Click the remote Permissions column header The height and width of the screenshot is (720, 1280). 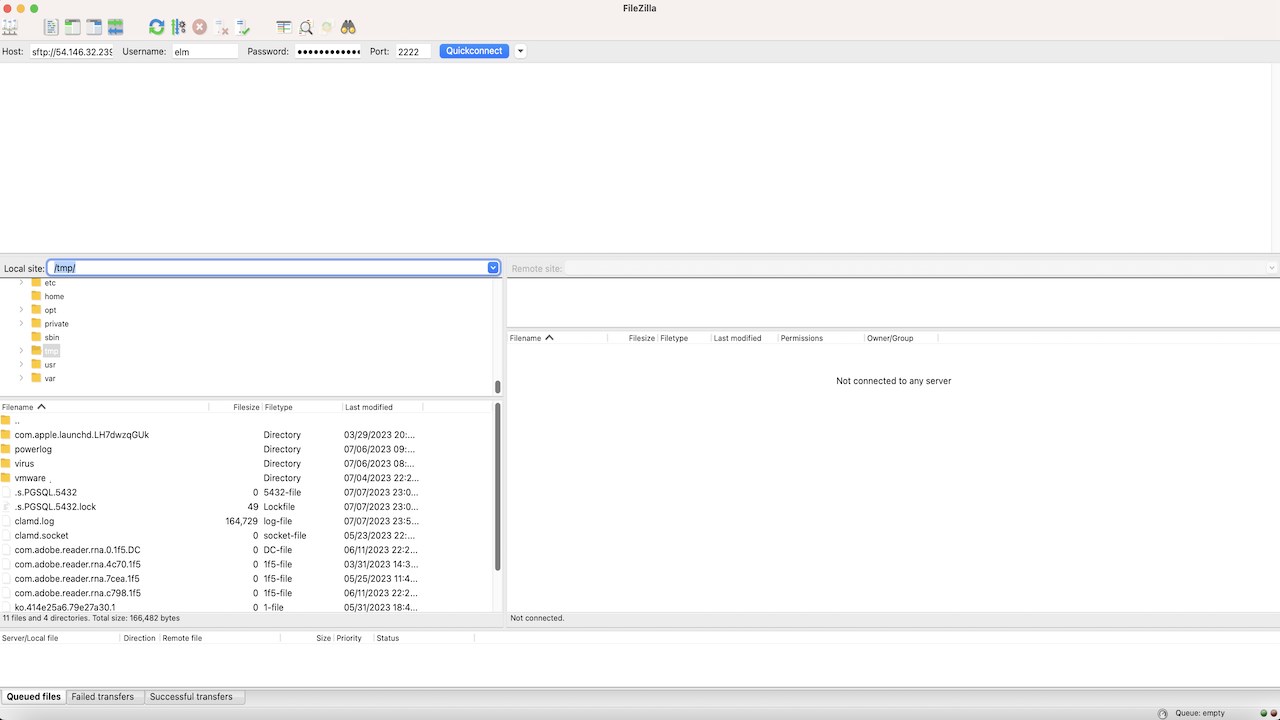click(x=821, y=338)
